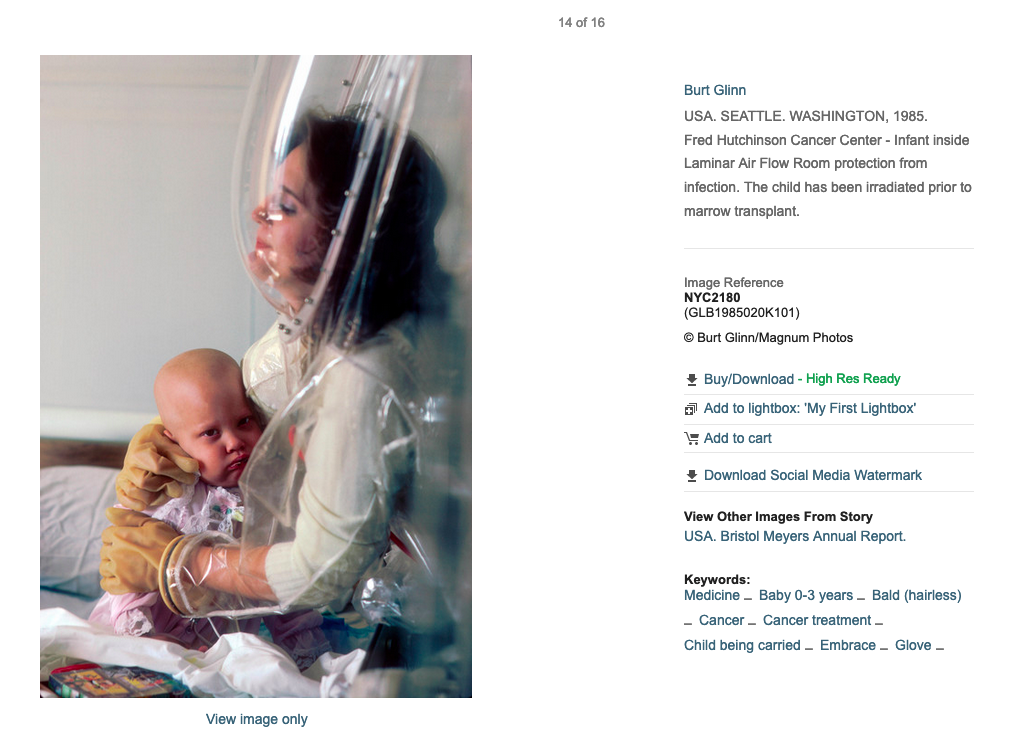This screenshot has height=730, width=1026.
Task: Open the Embrace keyword
Action: point(847,645)
